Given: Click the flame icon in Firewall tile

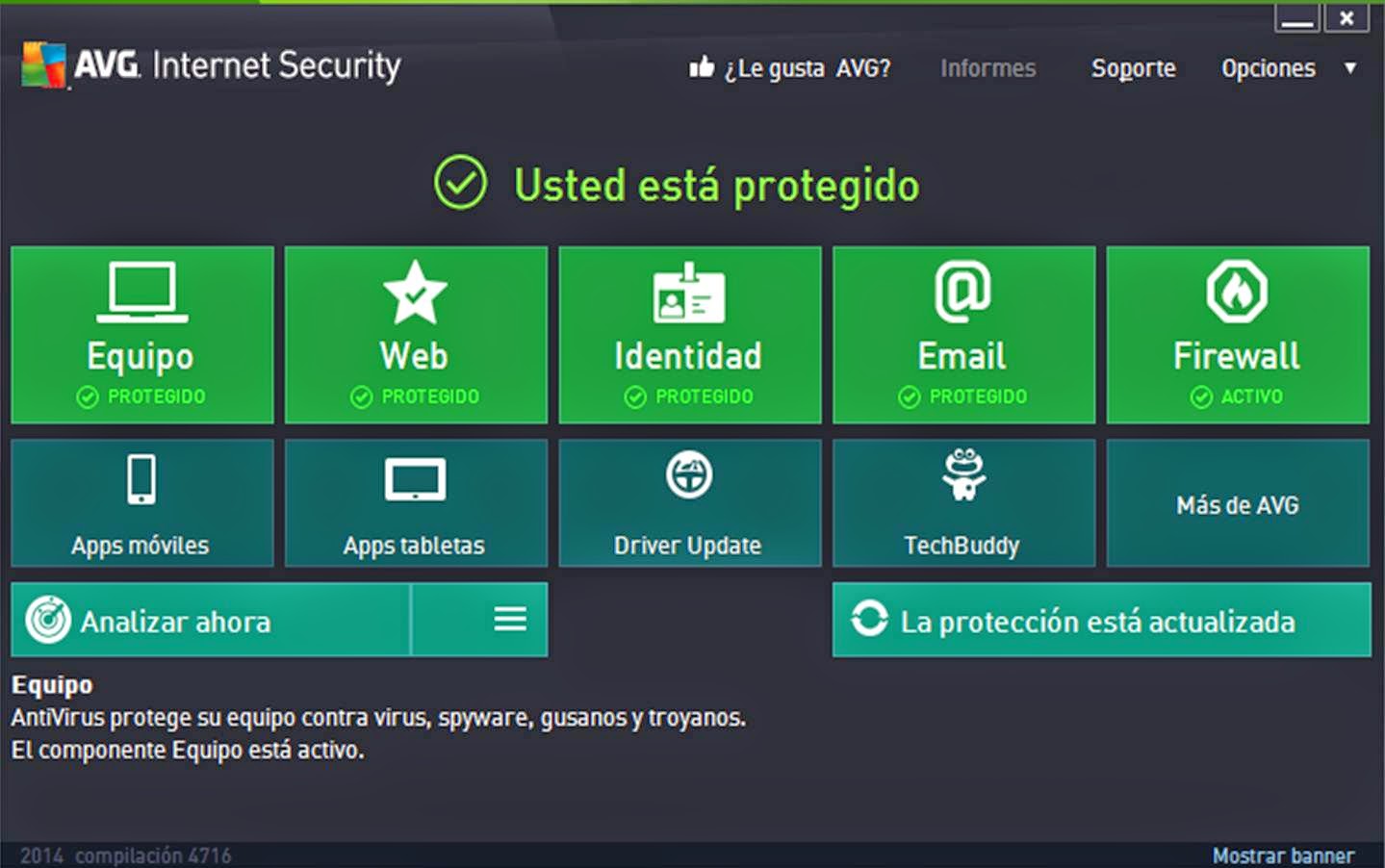Looking at the screenshot, I should (x=1237, y=292).
